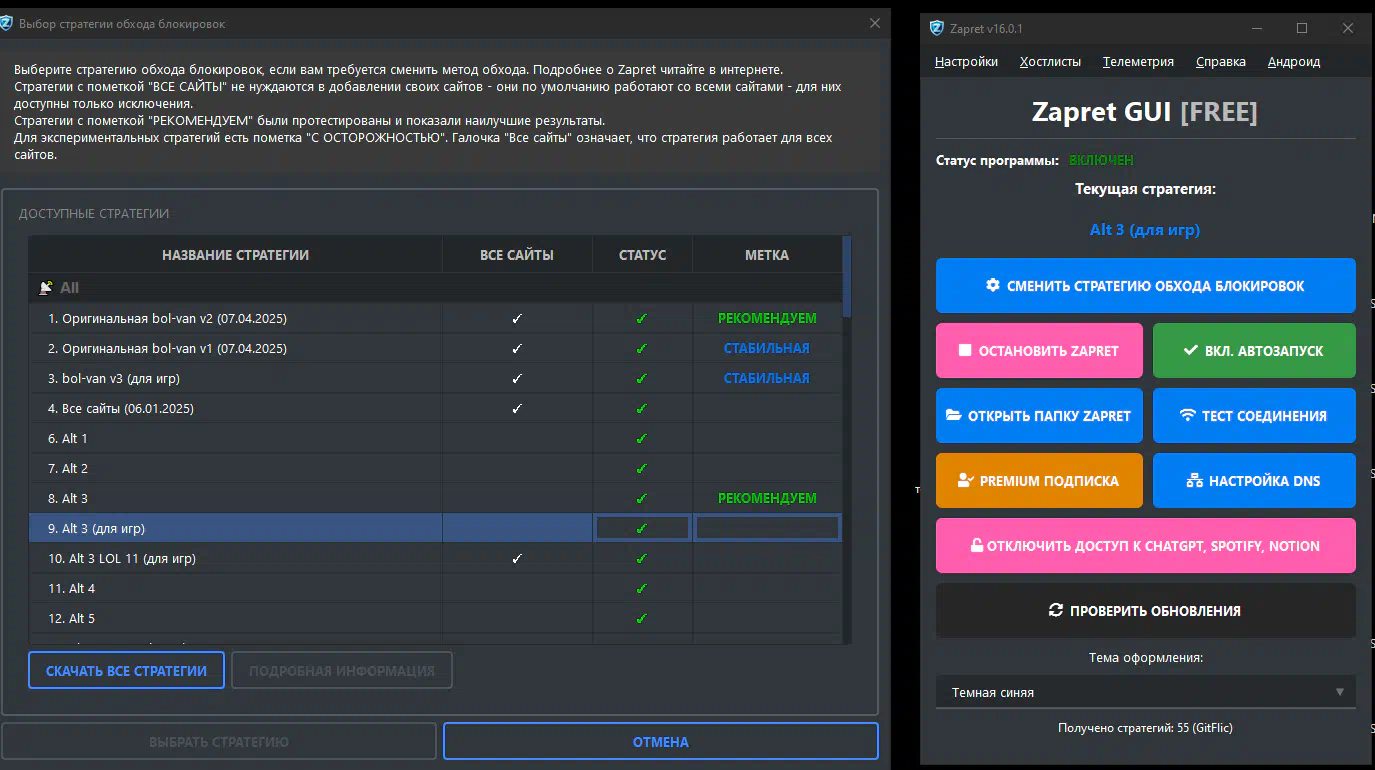This screenshot has width=1375, height=770.
Task: Select strategy 7. Alt 2
Action: [x=436, y=468]
